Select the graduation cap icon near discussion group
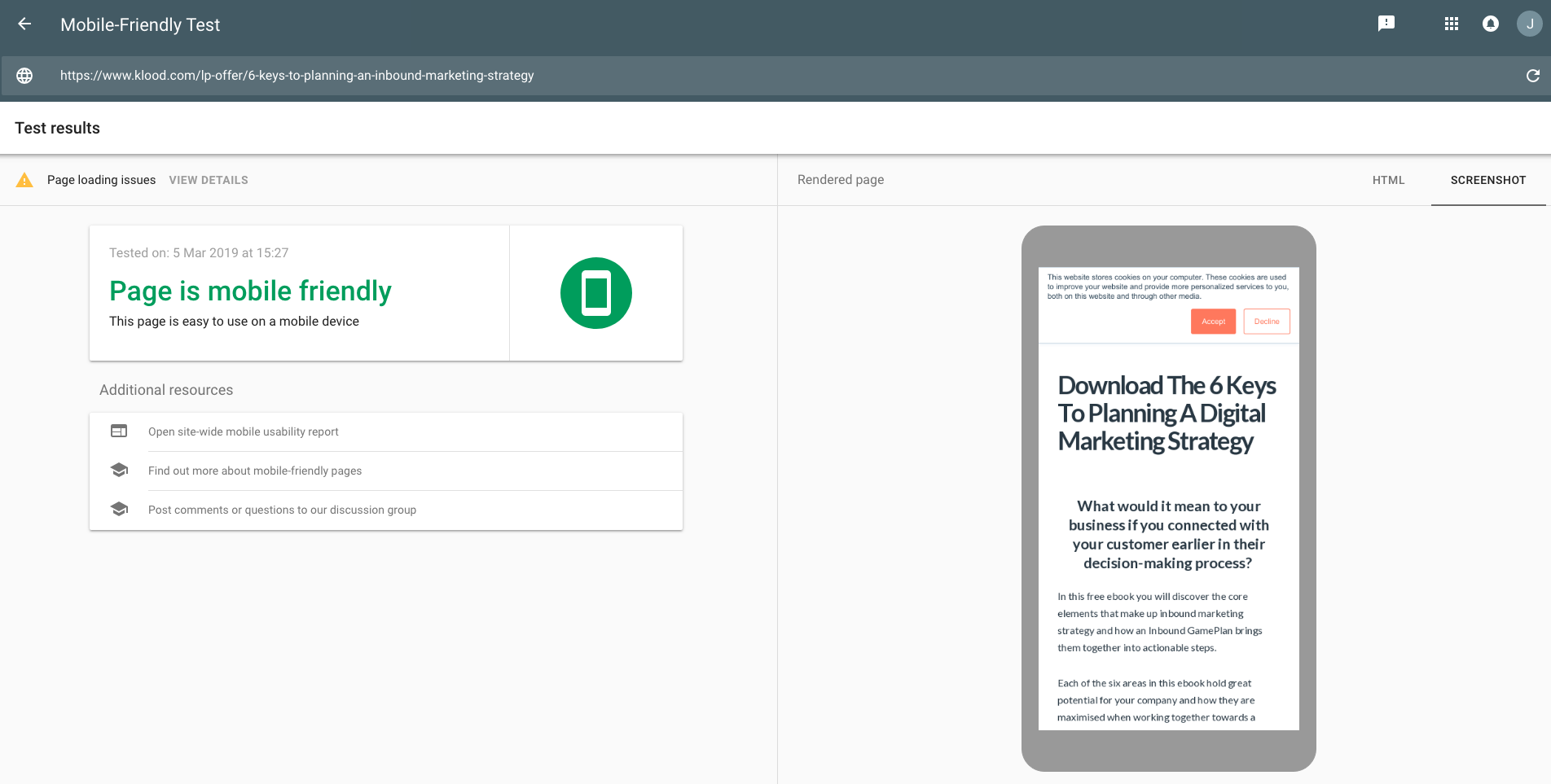Image resolution: width=1551 pixels, height=784 pixels. tap(119, 509)
